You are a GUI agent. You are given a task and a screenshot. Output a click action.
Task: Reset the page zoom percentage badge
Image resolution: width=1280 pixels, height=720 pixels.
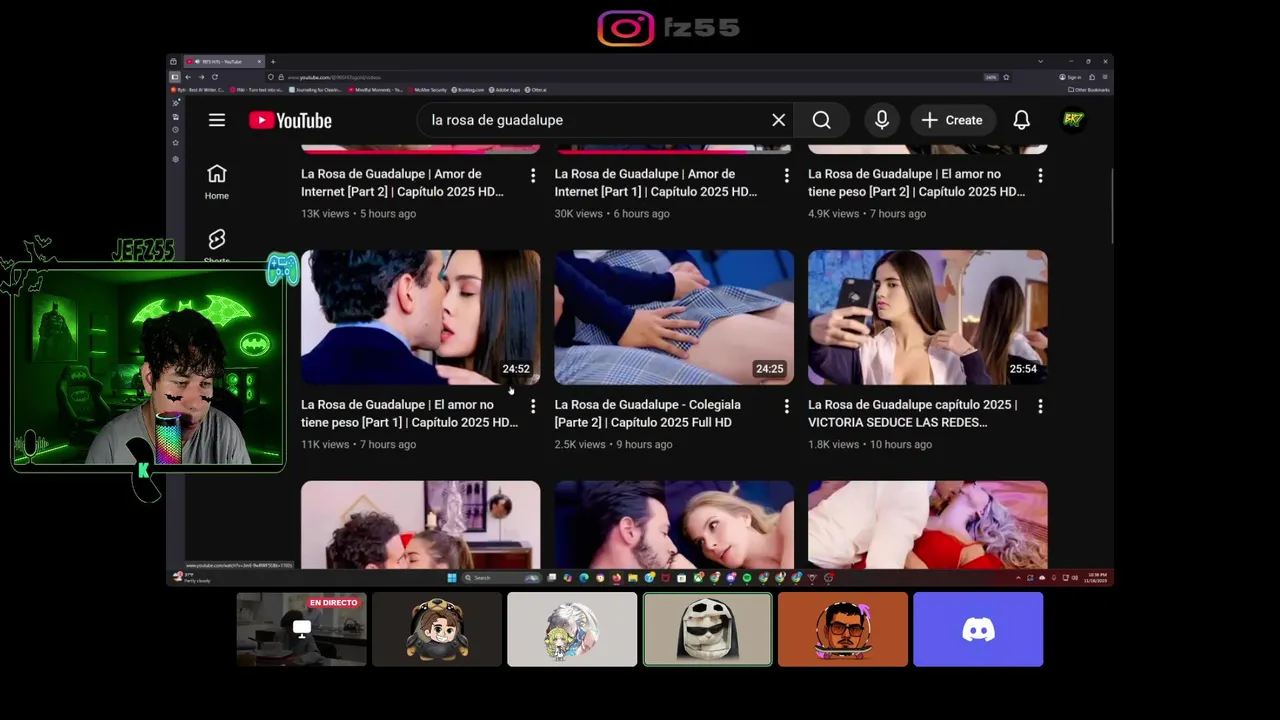coord(991,77)
